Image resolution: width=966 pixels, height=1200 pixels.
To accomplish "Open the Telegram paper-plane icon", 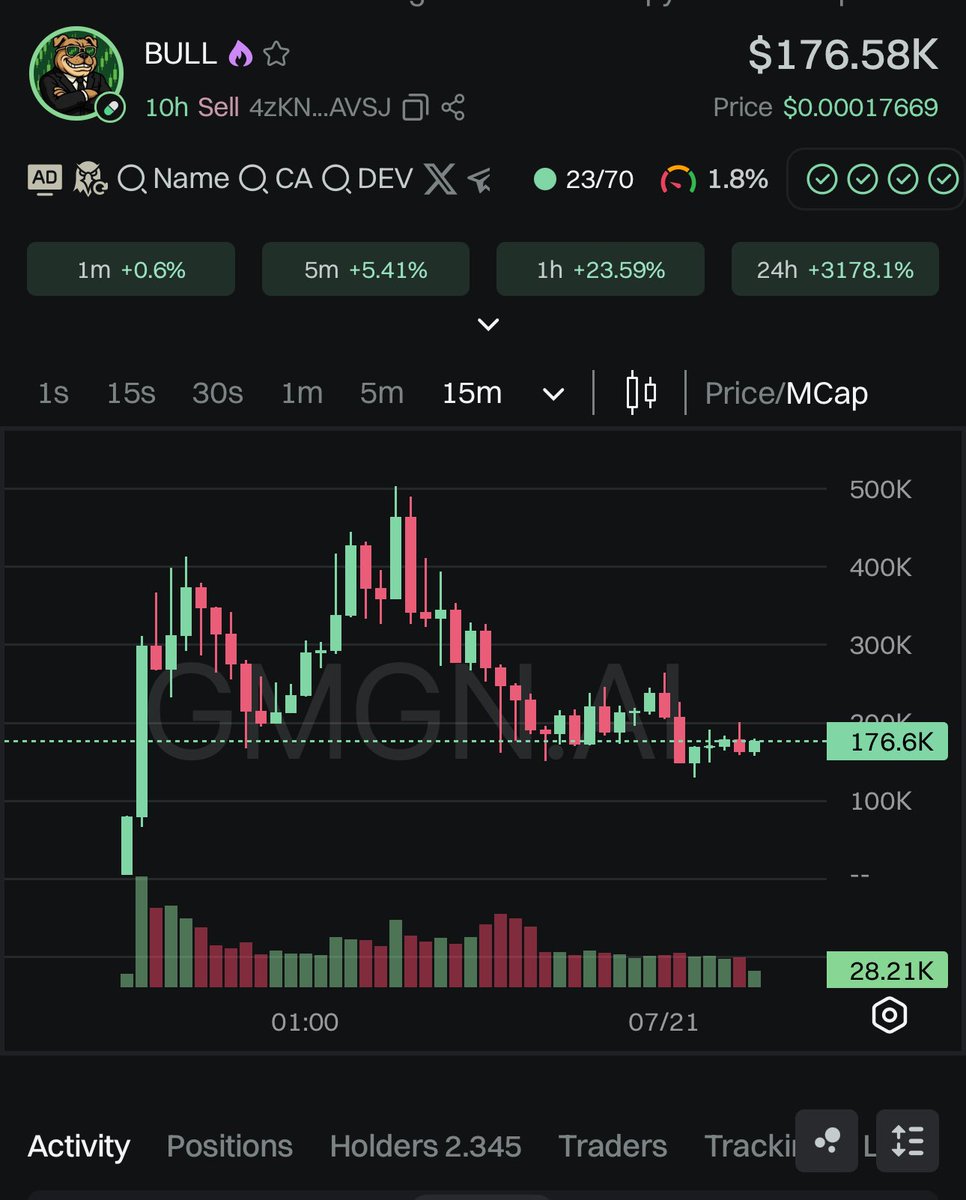I will 480,180.
